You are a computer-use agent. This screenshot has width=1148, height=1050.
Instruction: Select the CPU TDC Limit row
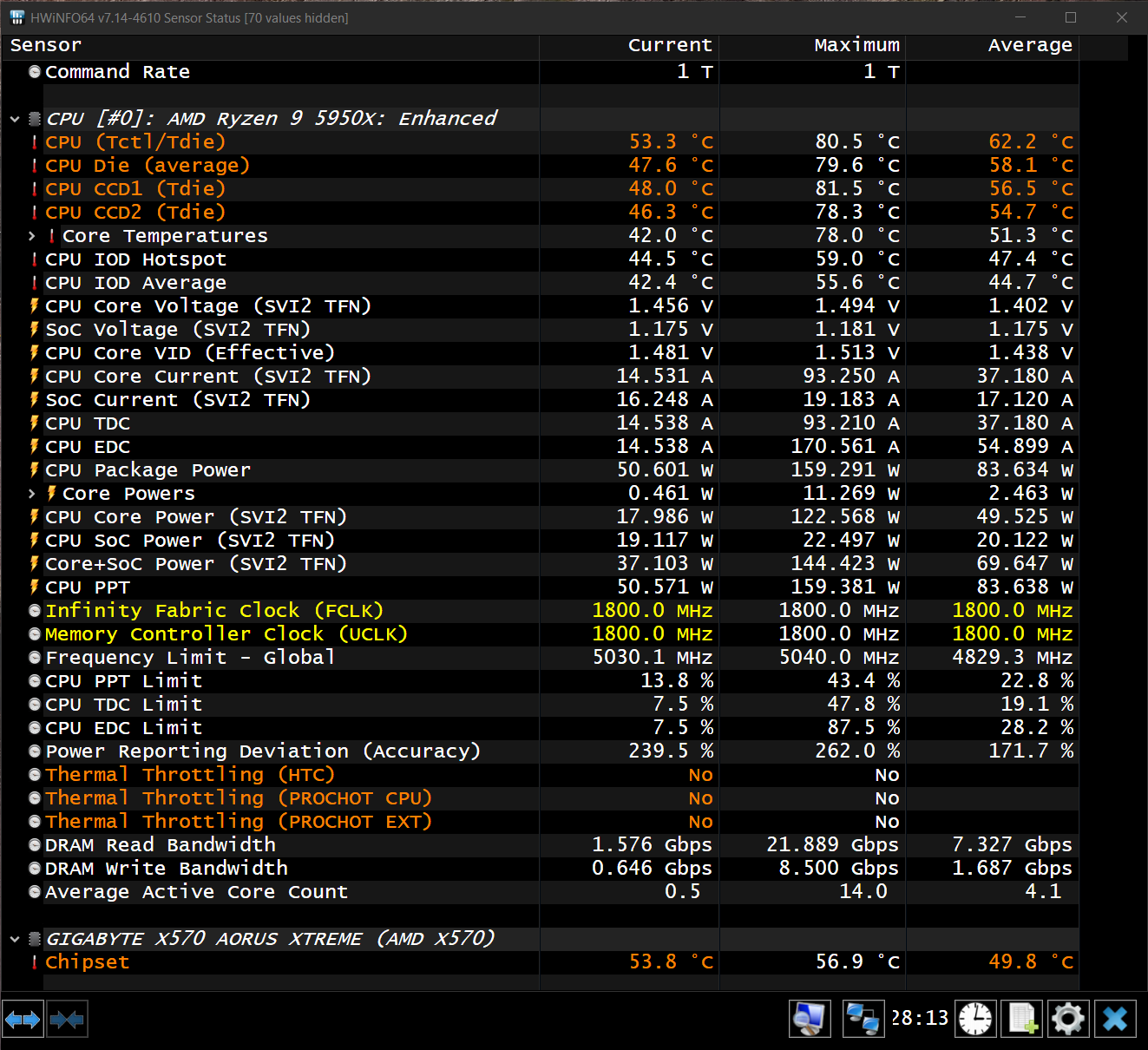point(540,705)
